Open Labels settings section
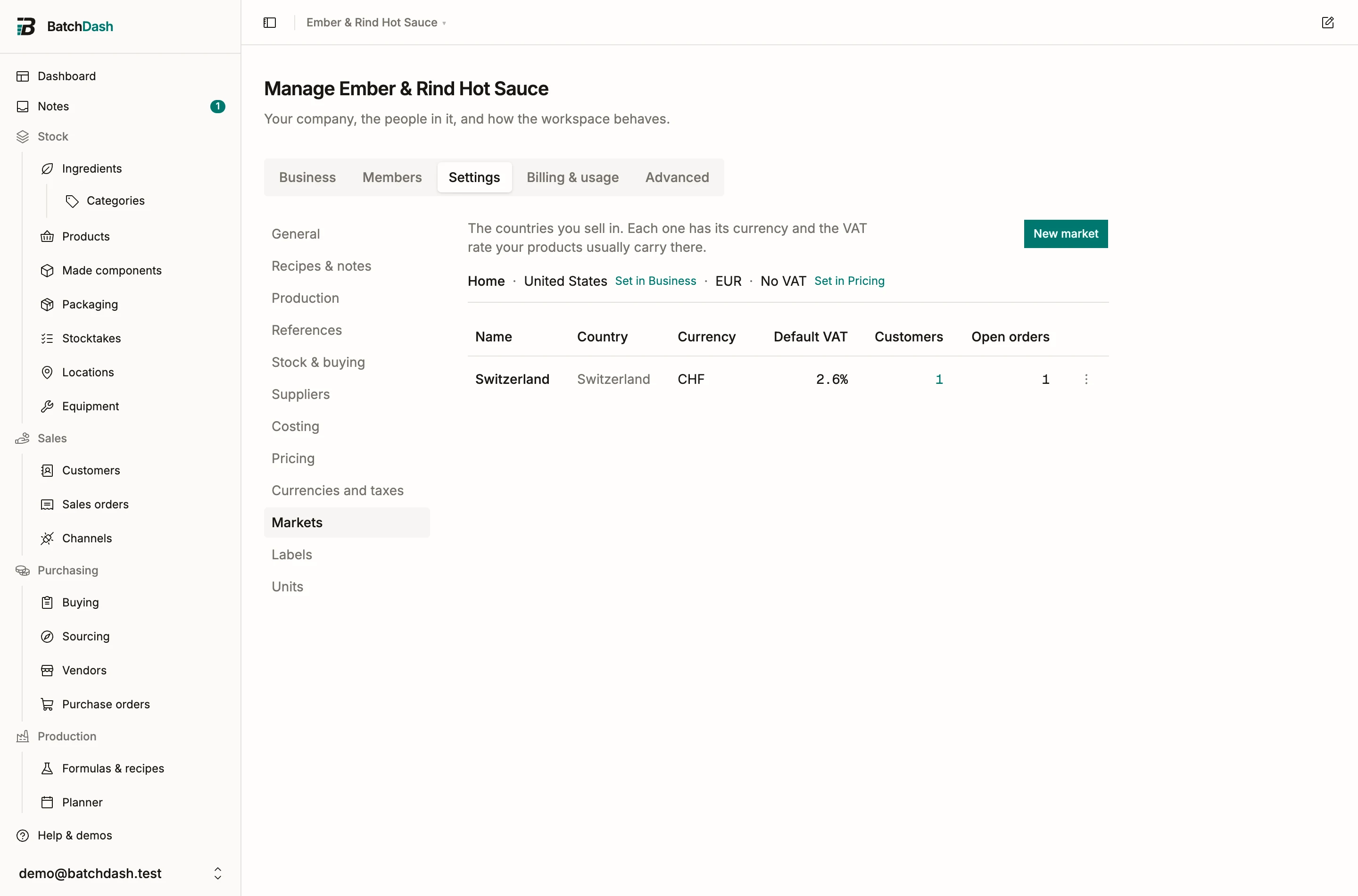1358x896 pixels. (347, 554)
